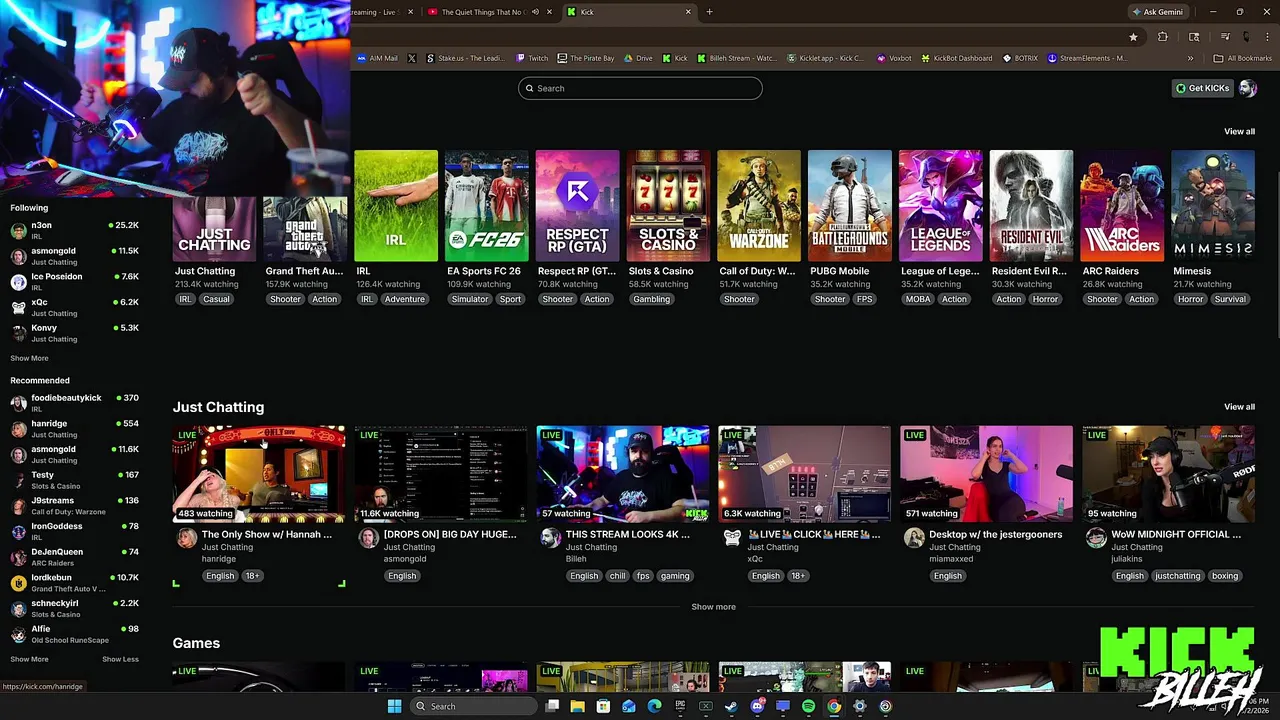The height and width of the screenshot is (720, 1280).
Task: Click miamaxxed streamer avatar icon
Action: click(x=914, y=539)
